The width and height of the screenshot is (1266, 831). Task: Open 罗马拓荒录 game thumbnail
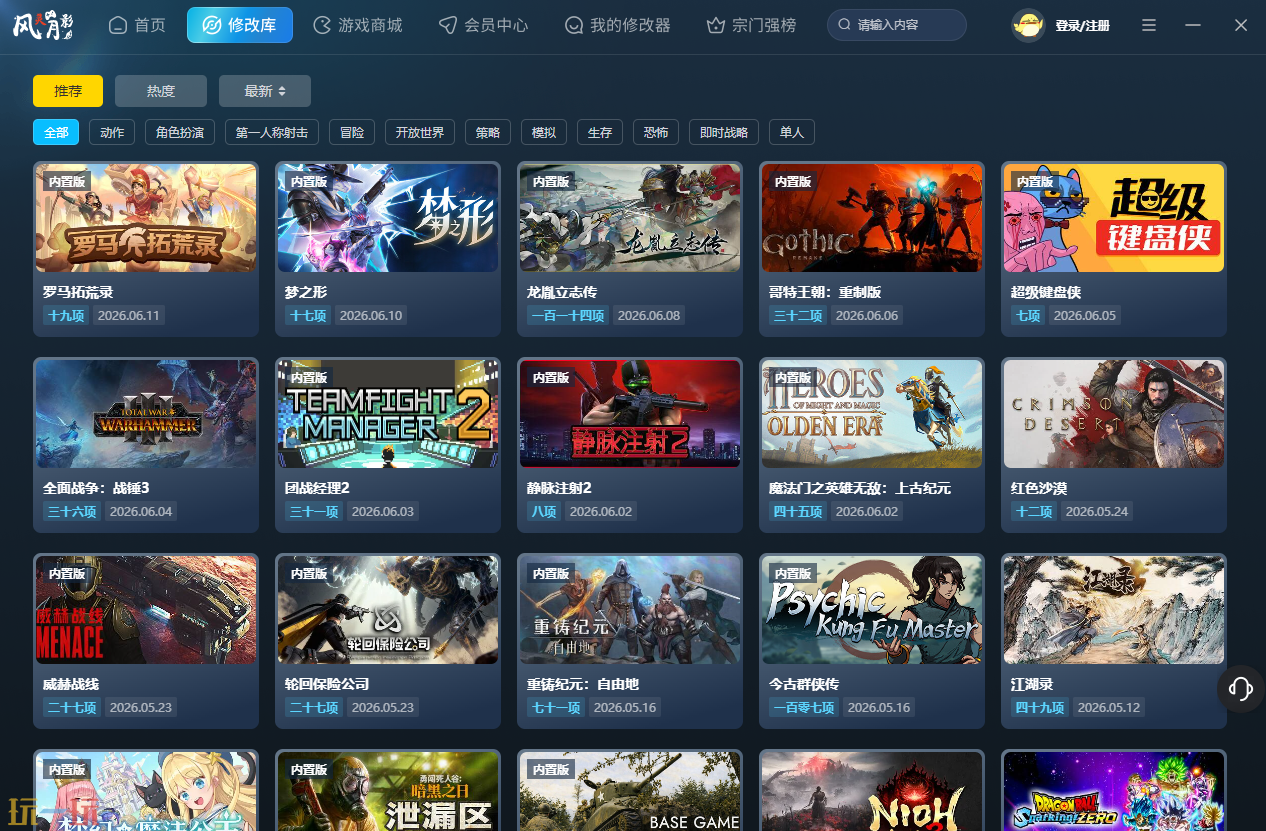(x=146, y=218)
